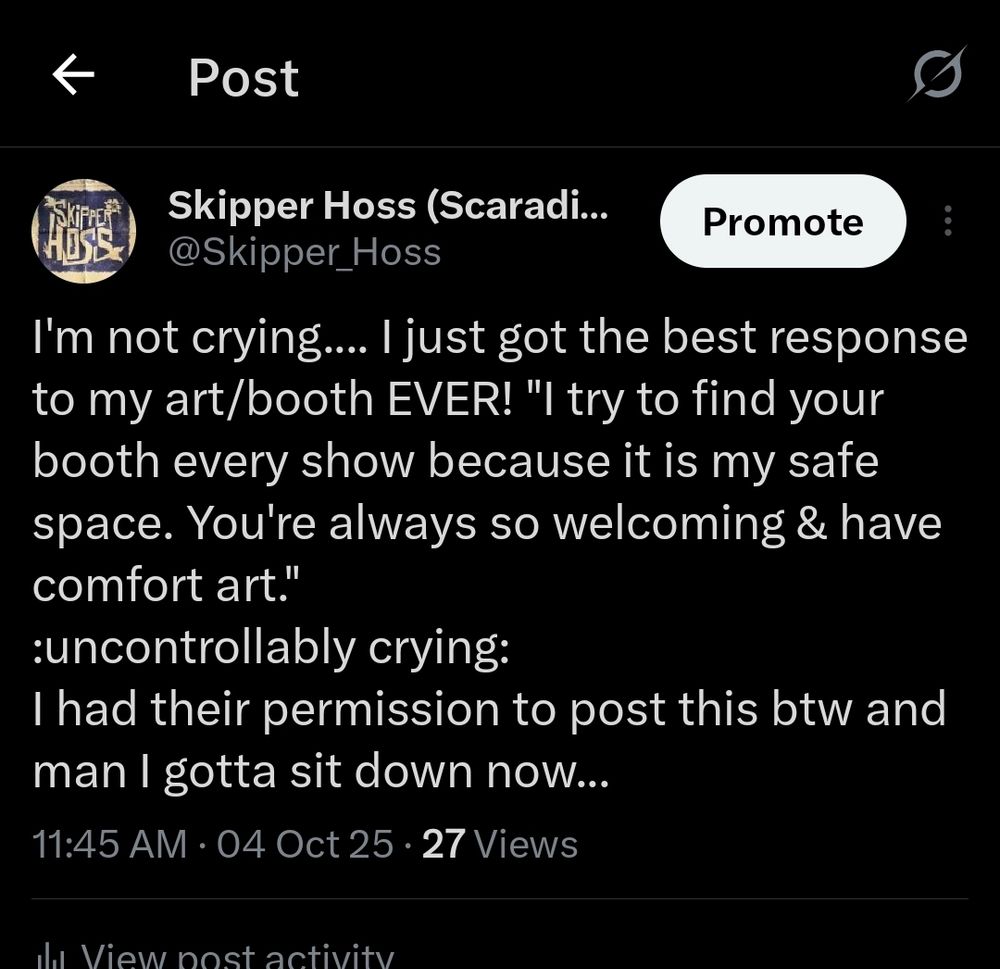Open the Skipper Hoss (Scaradi... display name

388,205
